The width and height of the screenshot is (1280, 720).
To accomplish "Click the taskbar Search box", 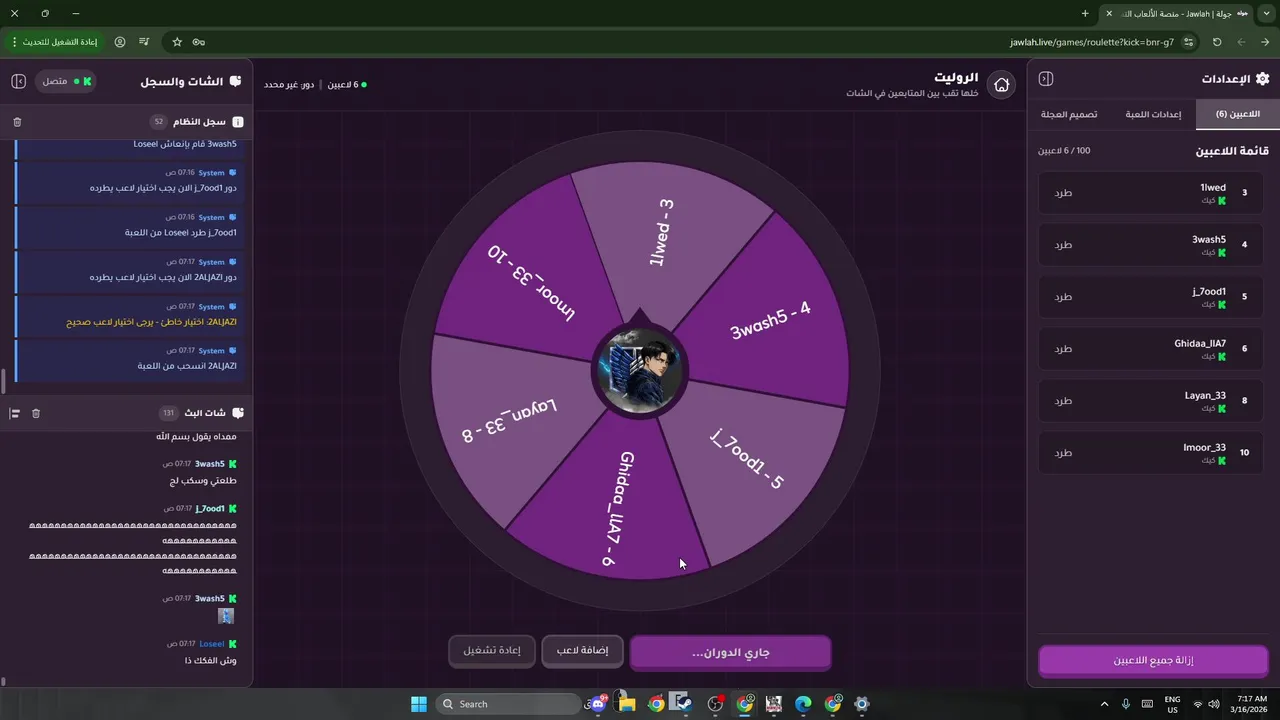I will click(x=510, y=704).
